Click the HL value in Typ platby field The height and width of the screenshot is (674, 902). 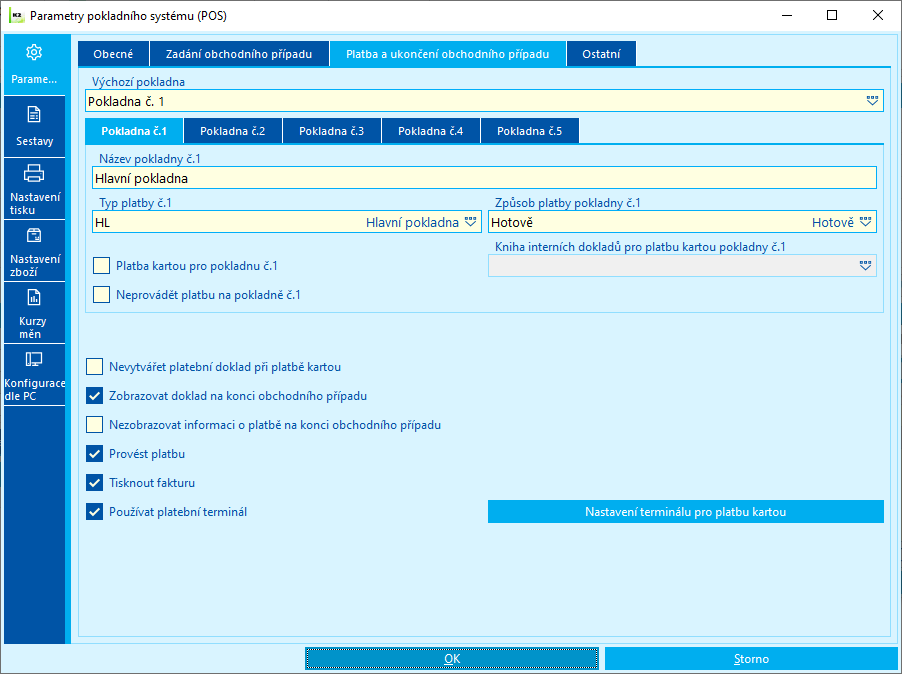click(102, 223)
